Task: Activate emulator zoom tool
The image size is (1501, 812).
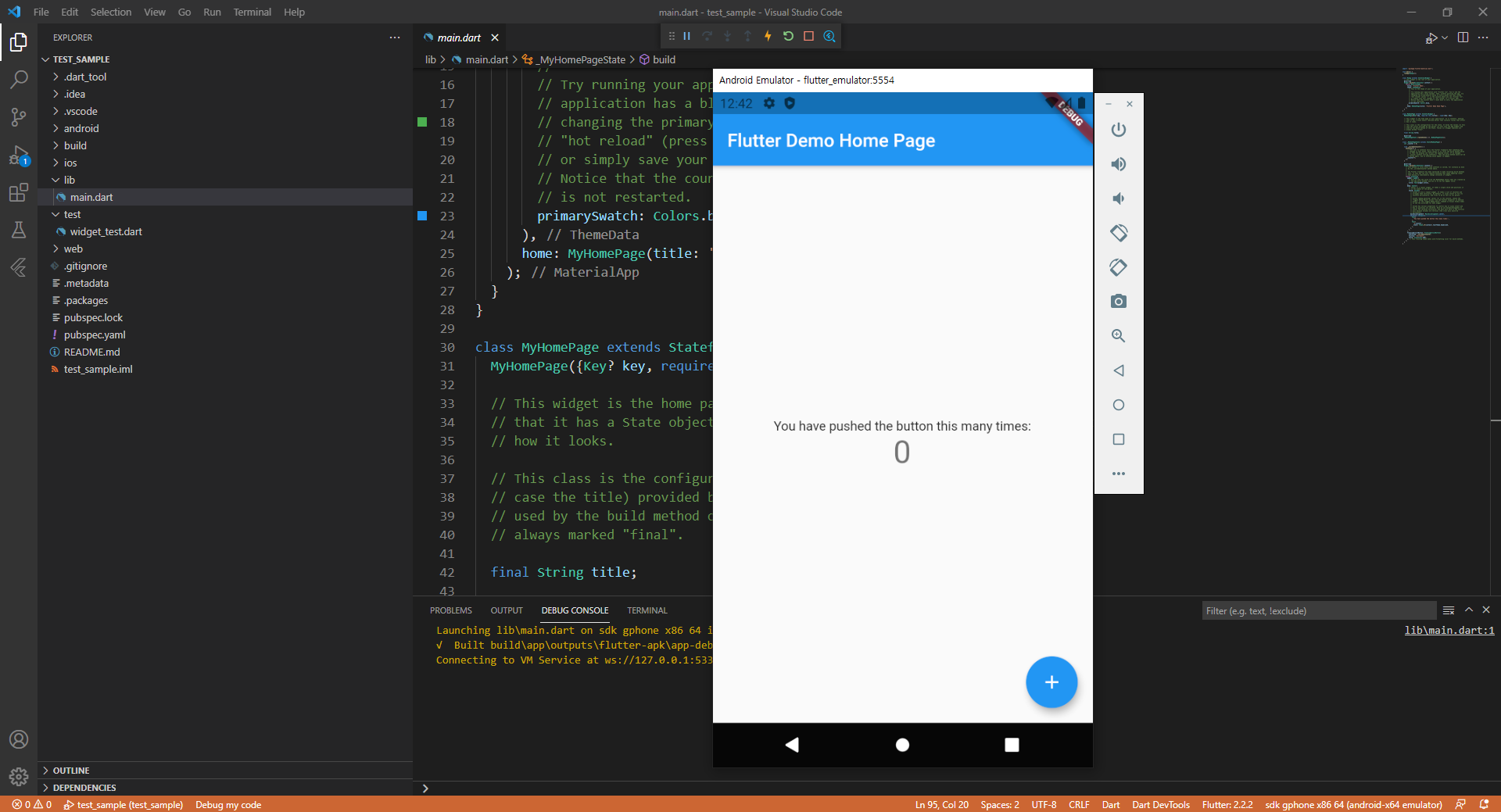Action: [x=1119, y=336]
